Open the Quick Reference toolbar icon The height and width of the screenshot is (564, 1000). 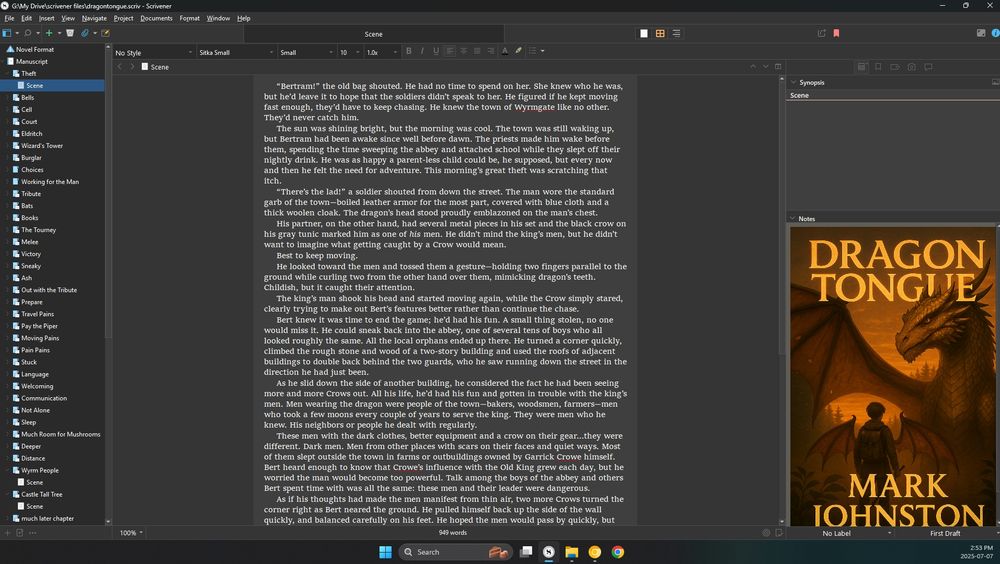[x=106, y=33]
